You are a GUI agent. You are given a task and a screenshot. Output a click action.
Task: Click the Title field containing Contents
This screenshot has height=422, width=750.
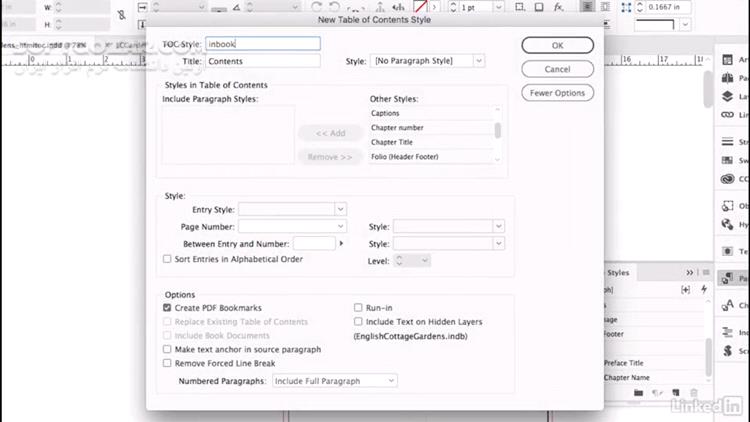pyautogui.click(x=263, y=61)
